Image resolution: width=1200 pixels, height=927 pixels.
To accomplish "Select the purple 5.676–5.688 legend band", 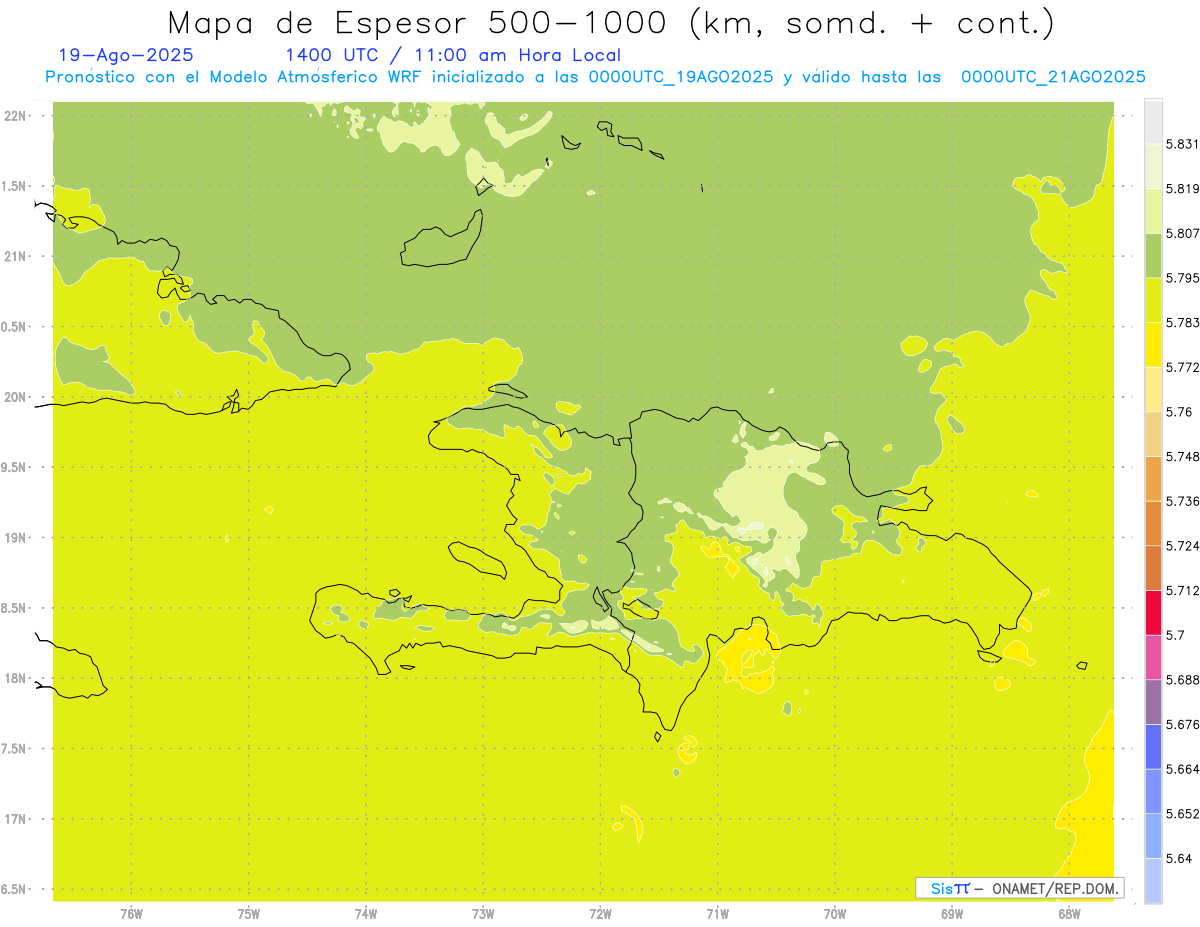I will pyautogui.click(x=1153, y=702).
